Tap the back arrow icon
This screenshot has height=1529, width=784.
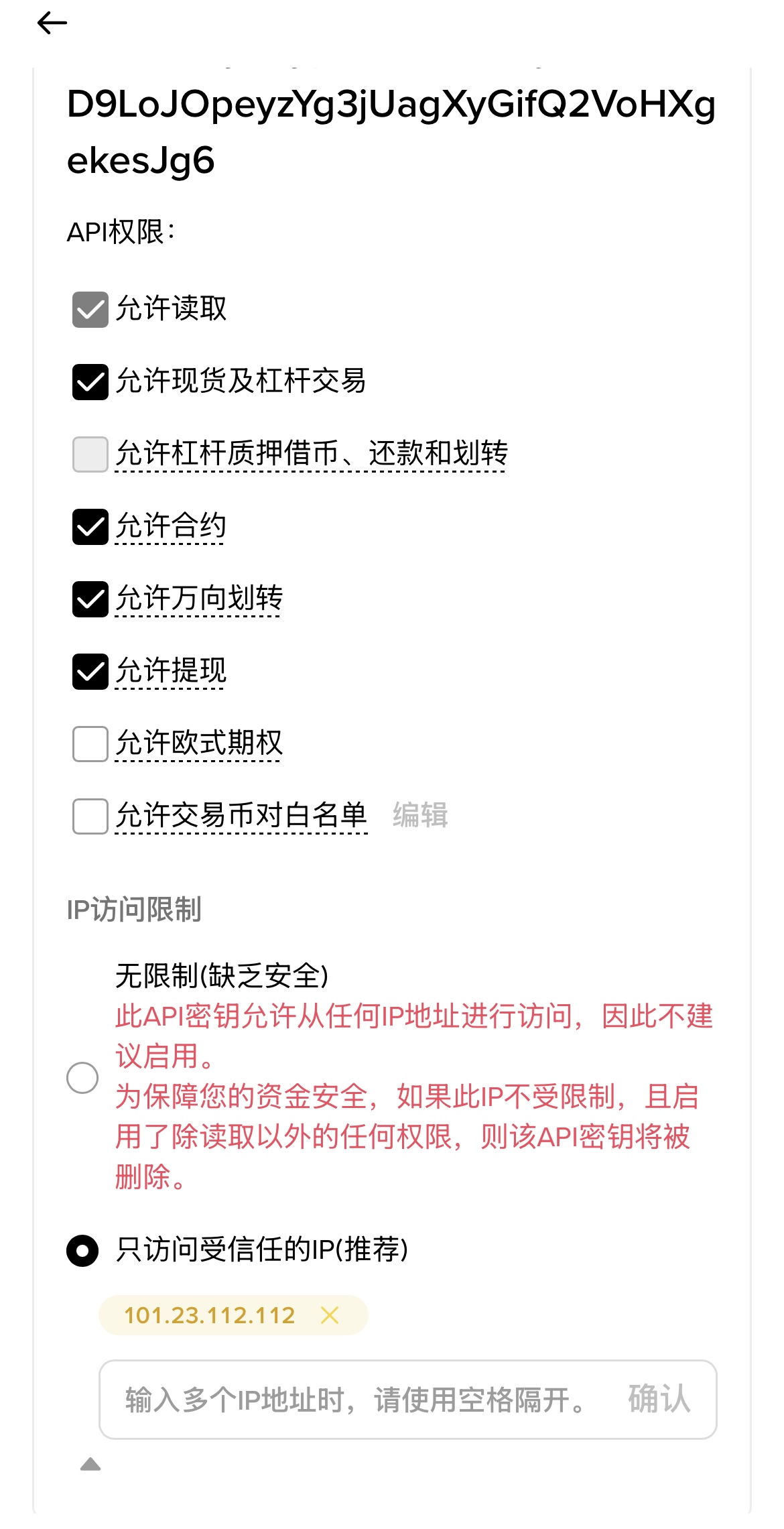click(52, 23)
